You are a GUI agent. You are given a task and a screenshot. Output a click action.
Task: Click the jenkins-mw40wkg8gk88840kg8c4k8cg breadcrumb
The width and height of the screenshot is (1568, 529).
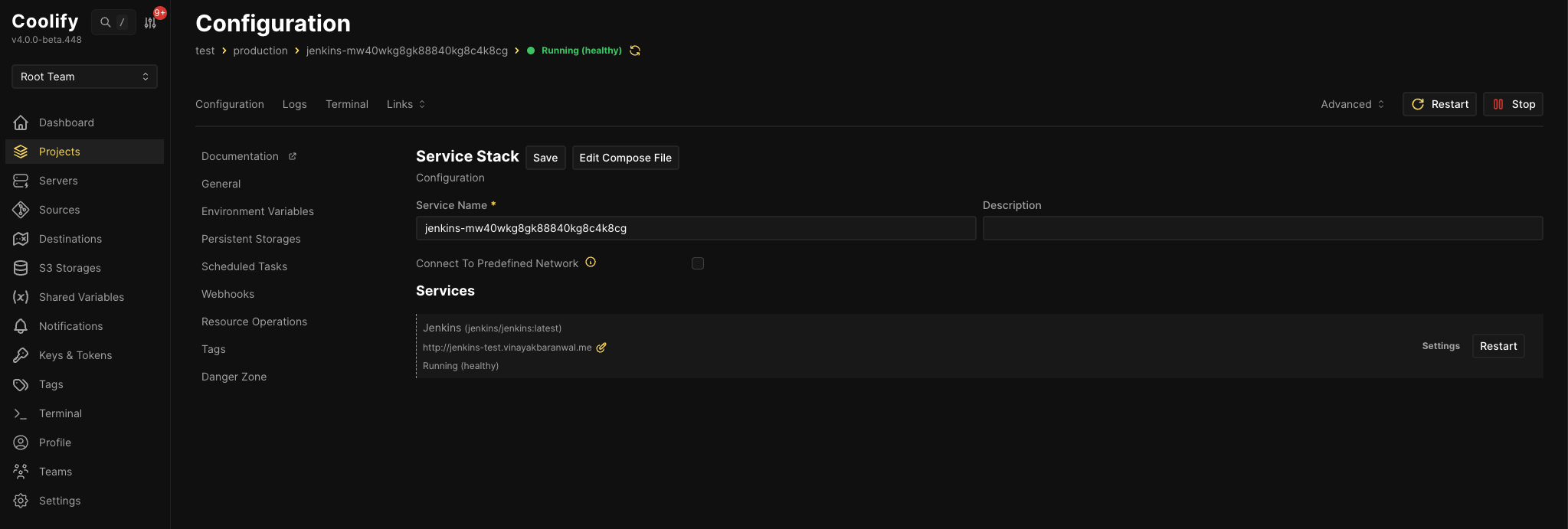407,51
